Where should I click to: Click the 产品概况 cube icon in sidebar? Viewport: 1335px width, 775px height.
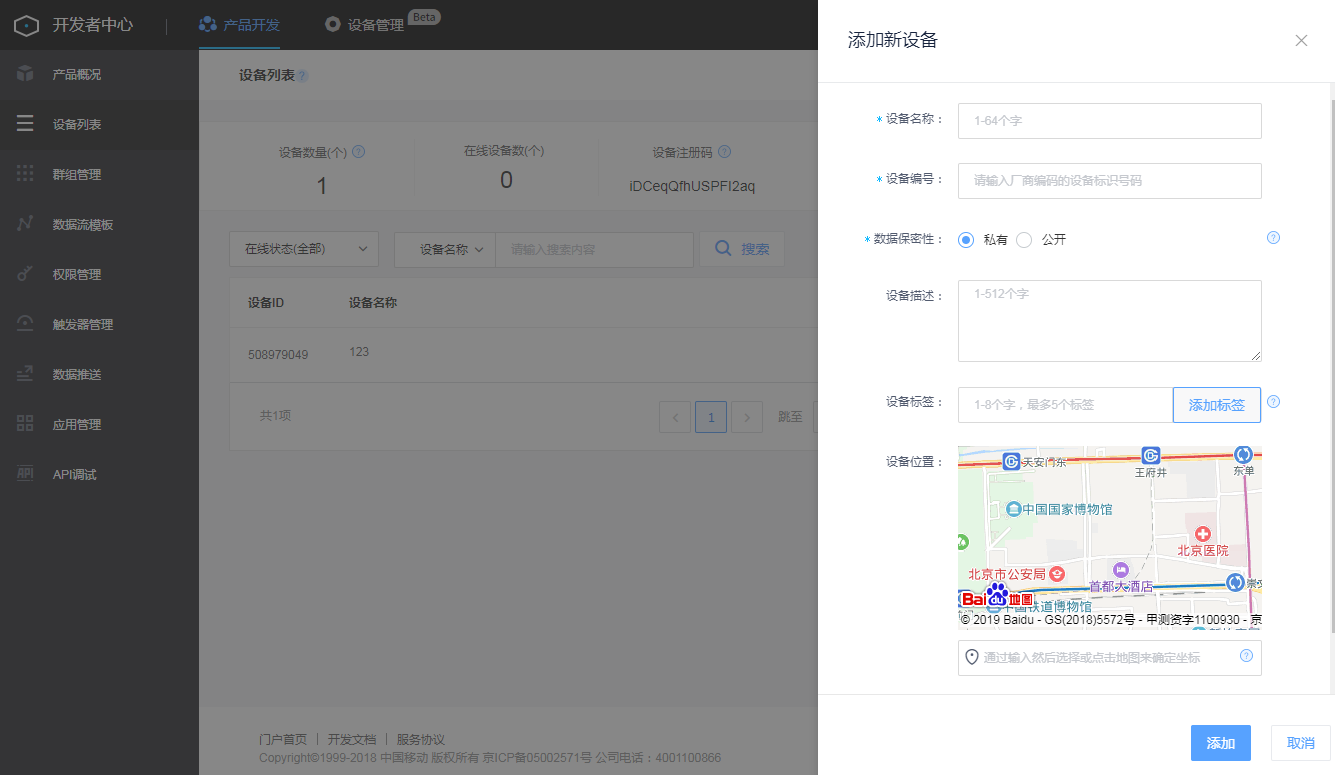click(25, 74)
